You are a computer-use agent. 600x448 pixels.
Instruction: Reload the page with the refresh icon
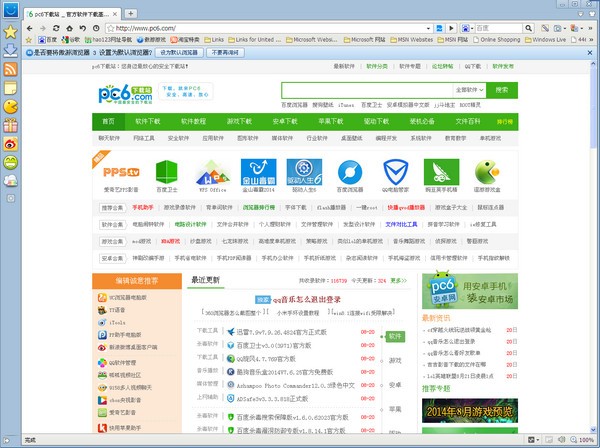coord(56,28)
